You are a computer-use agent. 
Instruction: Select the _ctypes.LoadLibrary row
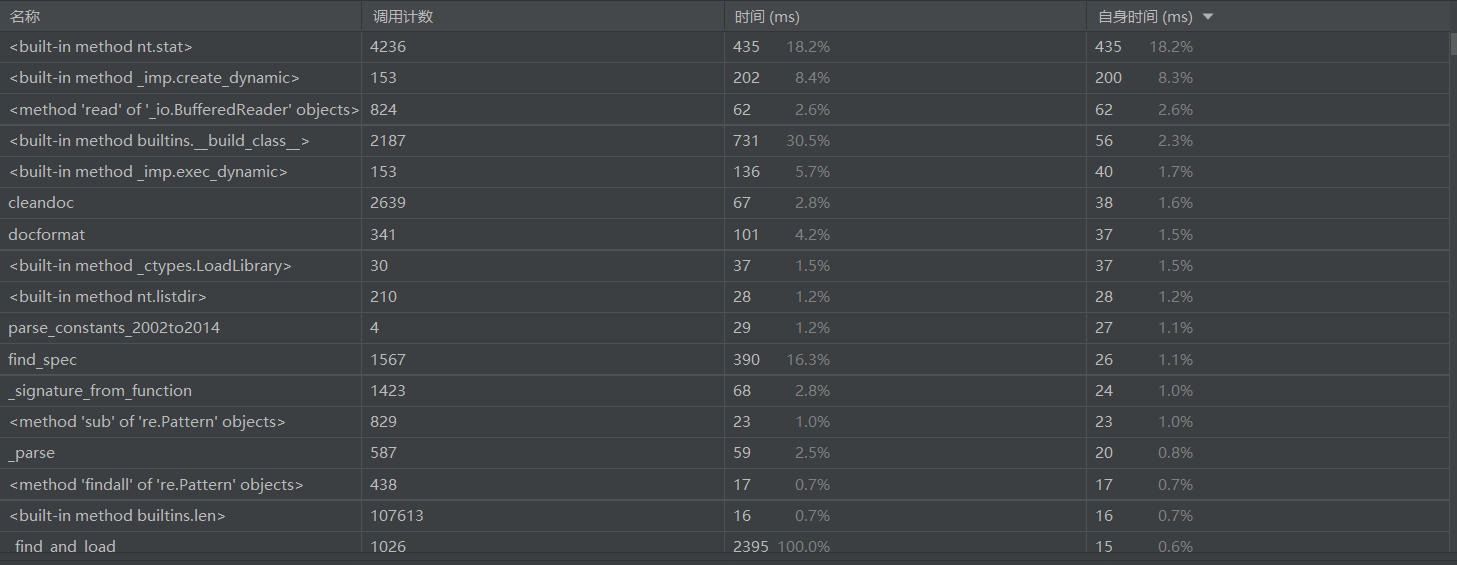click(x=150, y=266)
